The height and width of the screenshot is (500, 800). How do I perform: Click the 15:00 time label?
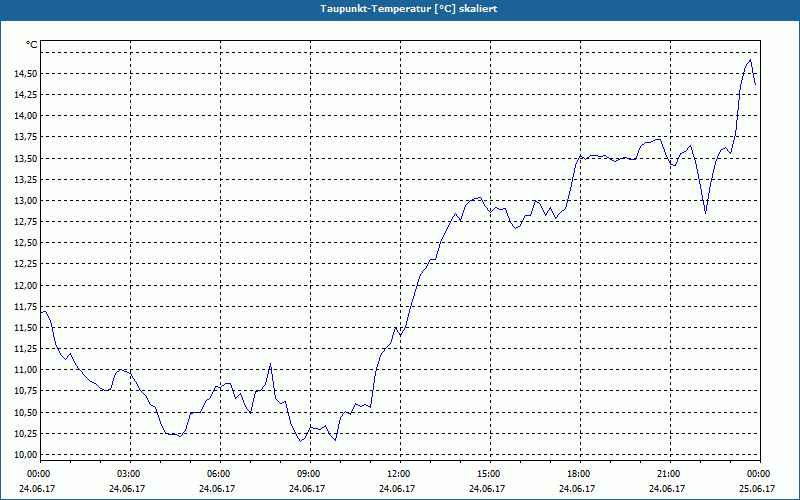[490, 474]
